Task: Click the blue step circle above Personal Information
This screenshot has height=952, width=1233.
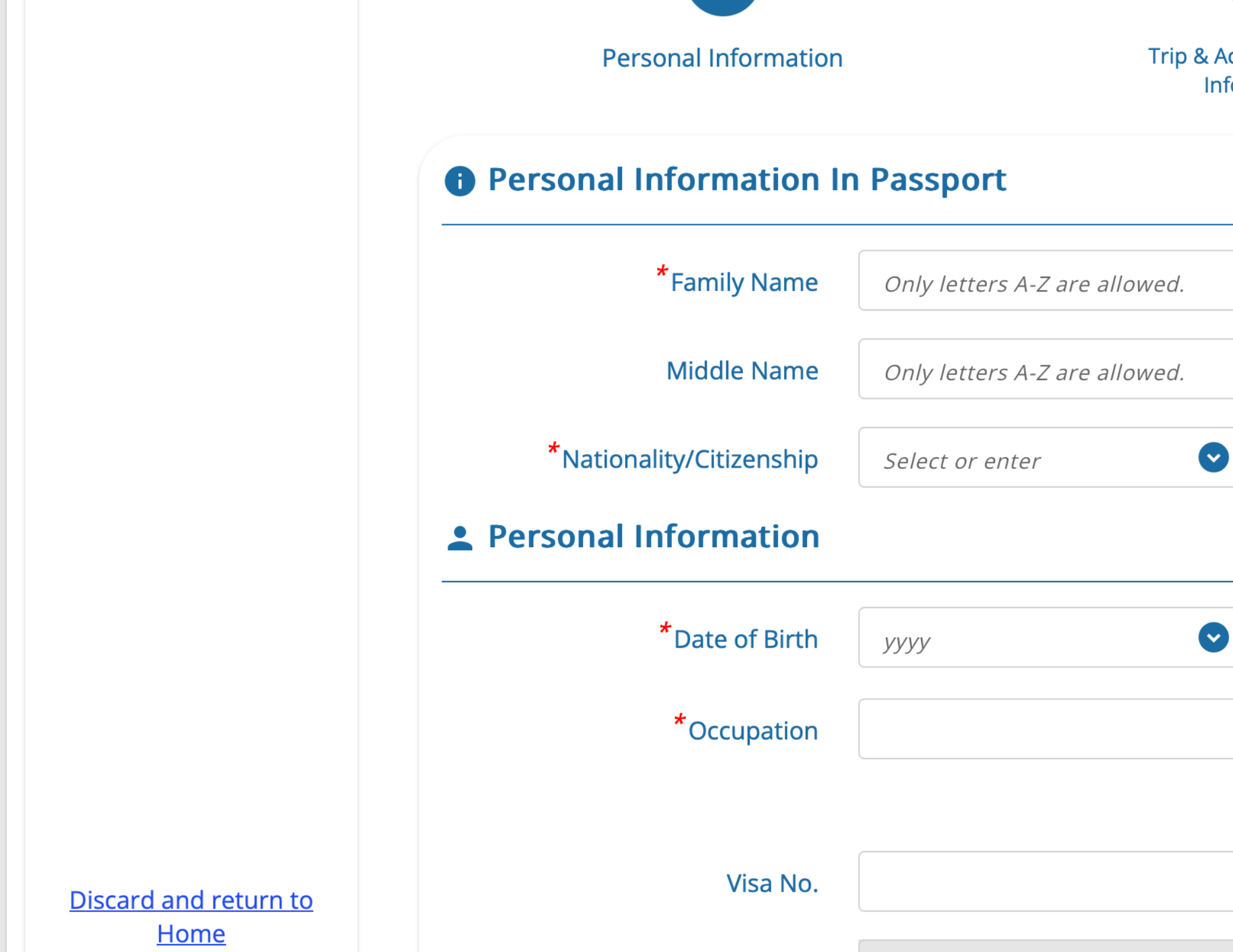Action: (723, 5)
